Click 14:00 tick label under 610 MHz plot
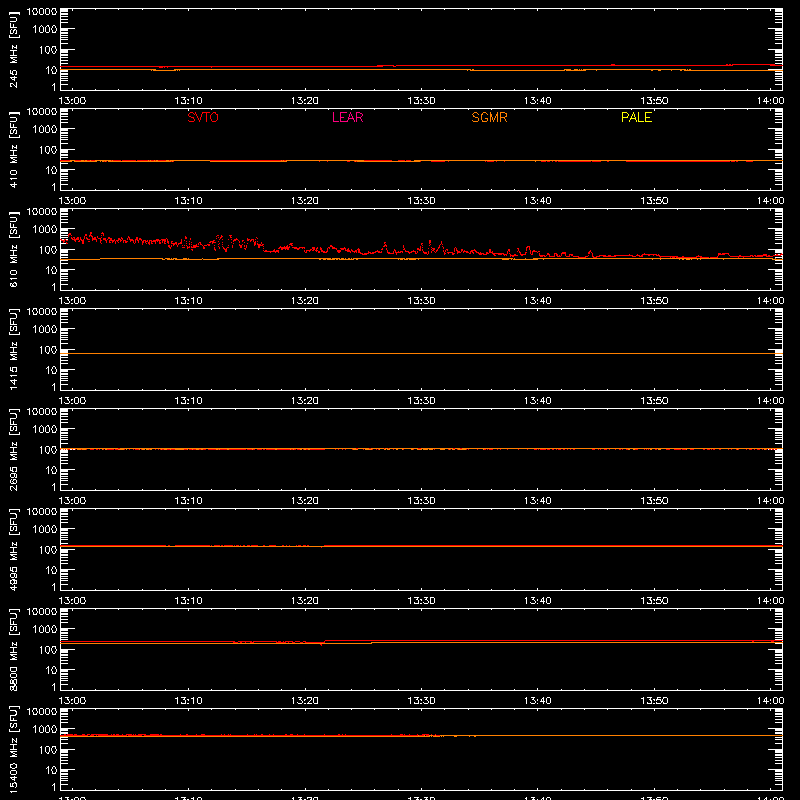 (770, 301)
